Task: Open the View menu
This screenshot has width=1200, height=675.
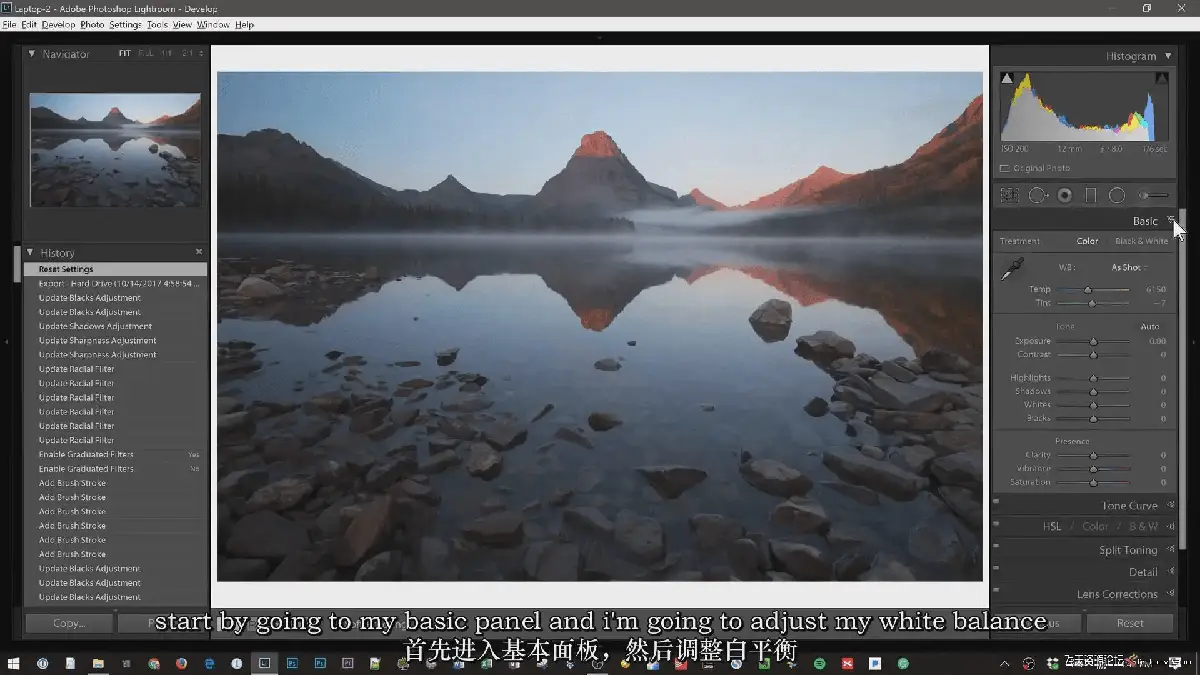Action: click(182, 24)
